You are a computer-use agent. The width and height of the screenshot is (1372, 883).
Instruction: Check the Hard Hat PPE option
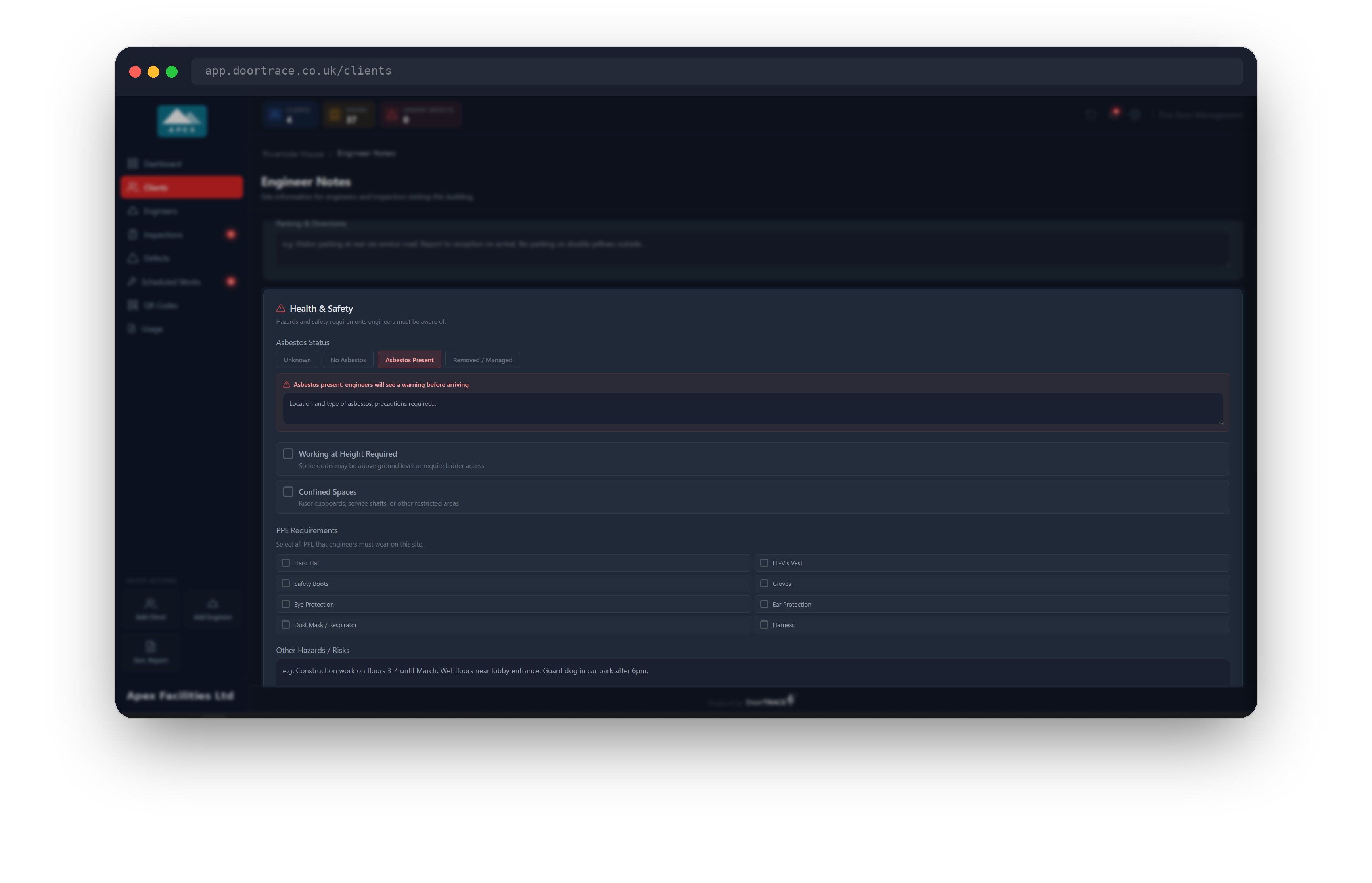point(286,562)
